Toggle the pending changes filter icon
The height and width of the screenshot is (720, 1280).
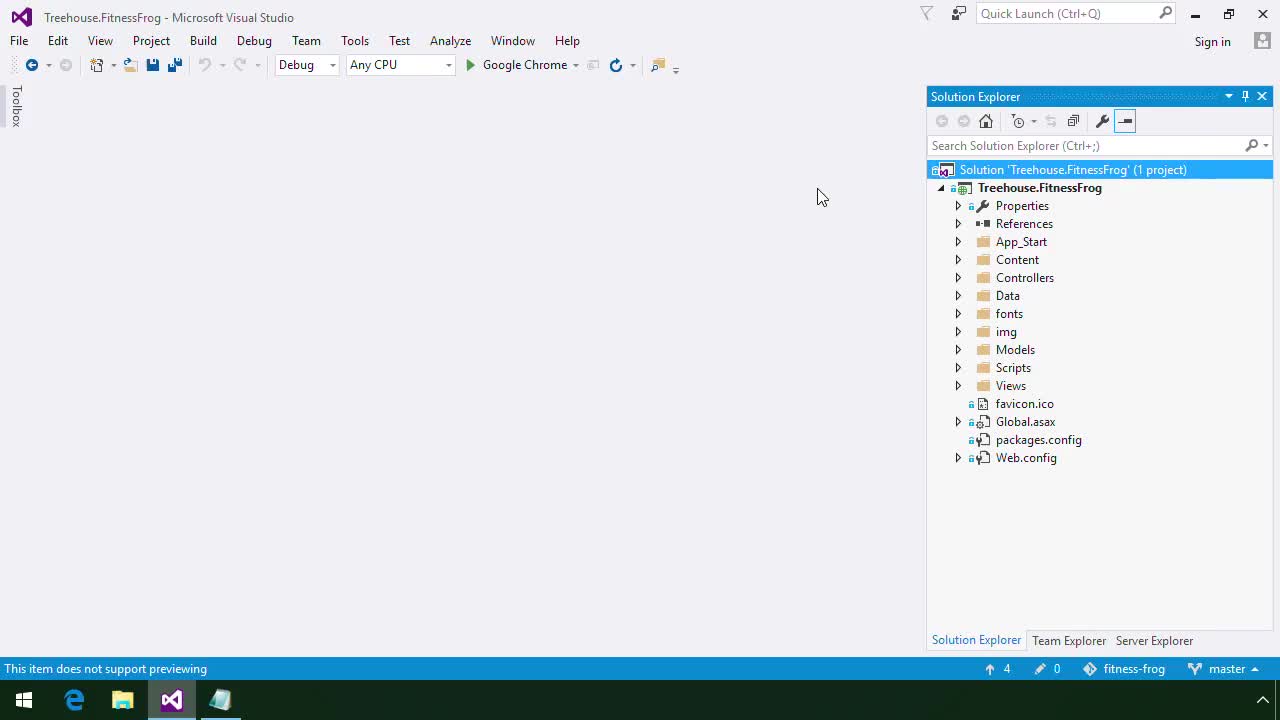point(1017,121)
